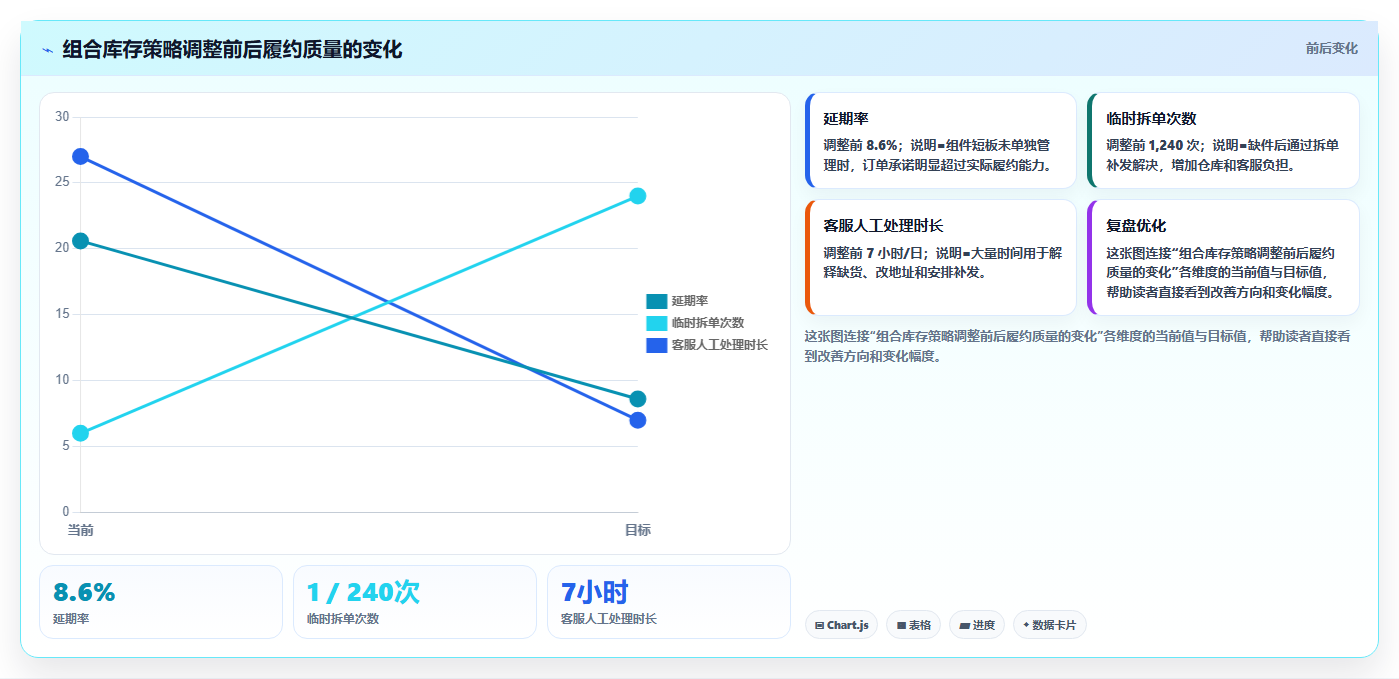
Task: Select the 进度 tag
Action: (x=977, y=625)
